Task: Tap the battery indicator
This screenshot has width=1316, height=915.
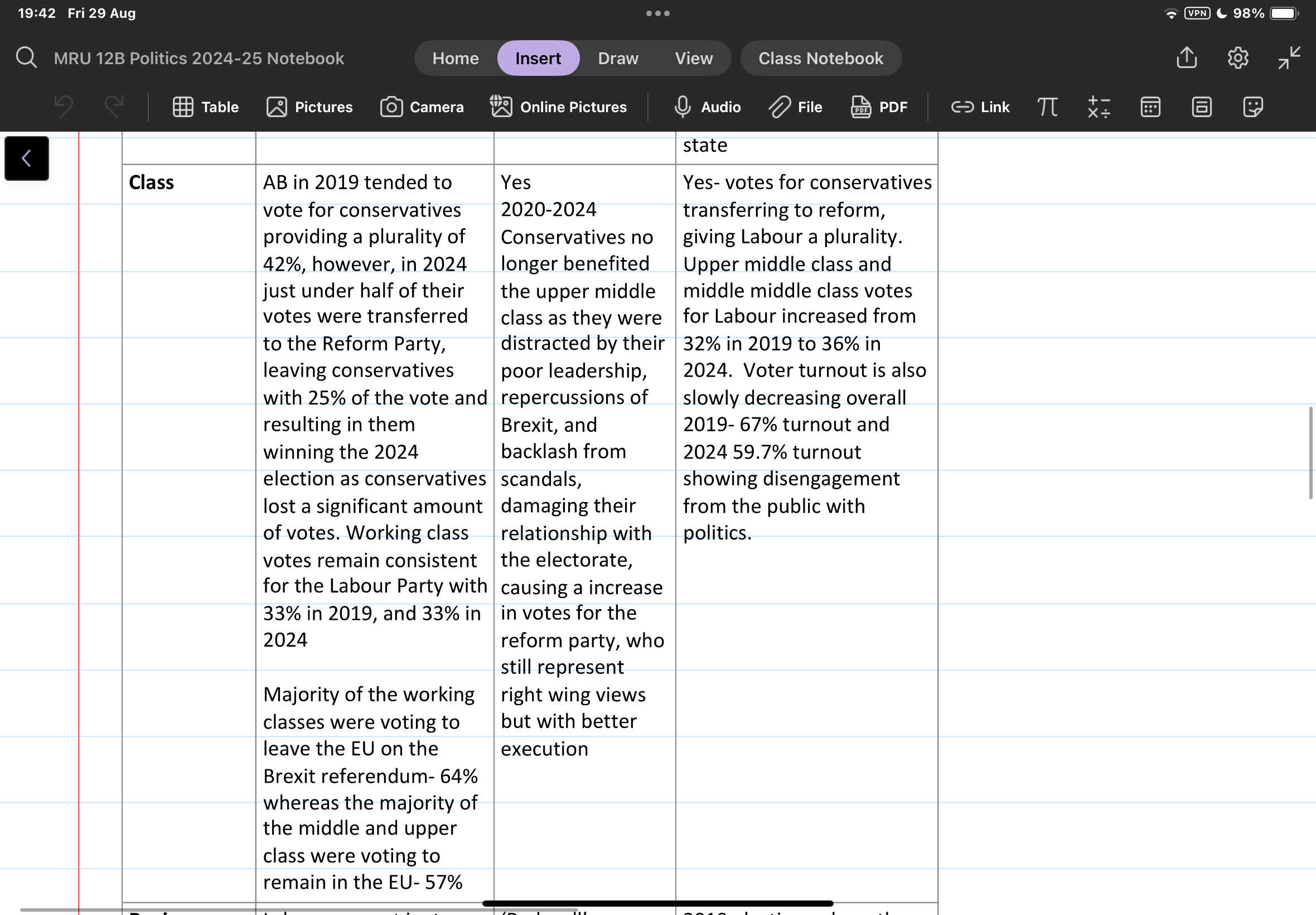Action: 1284,13
